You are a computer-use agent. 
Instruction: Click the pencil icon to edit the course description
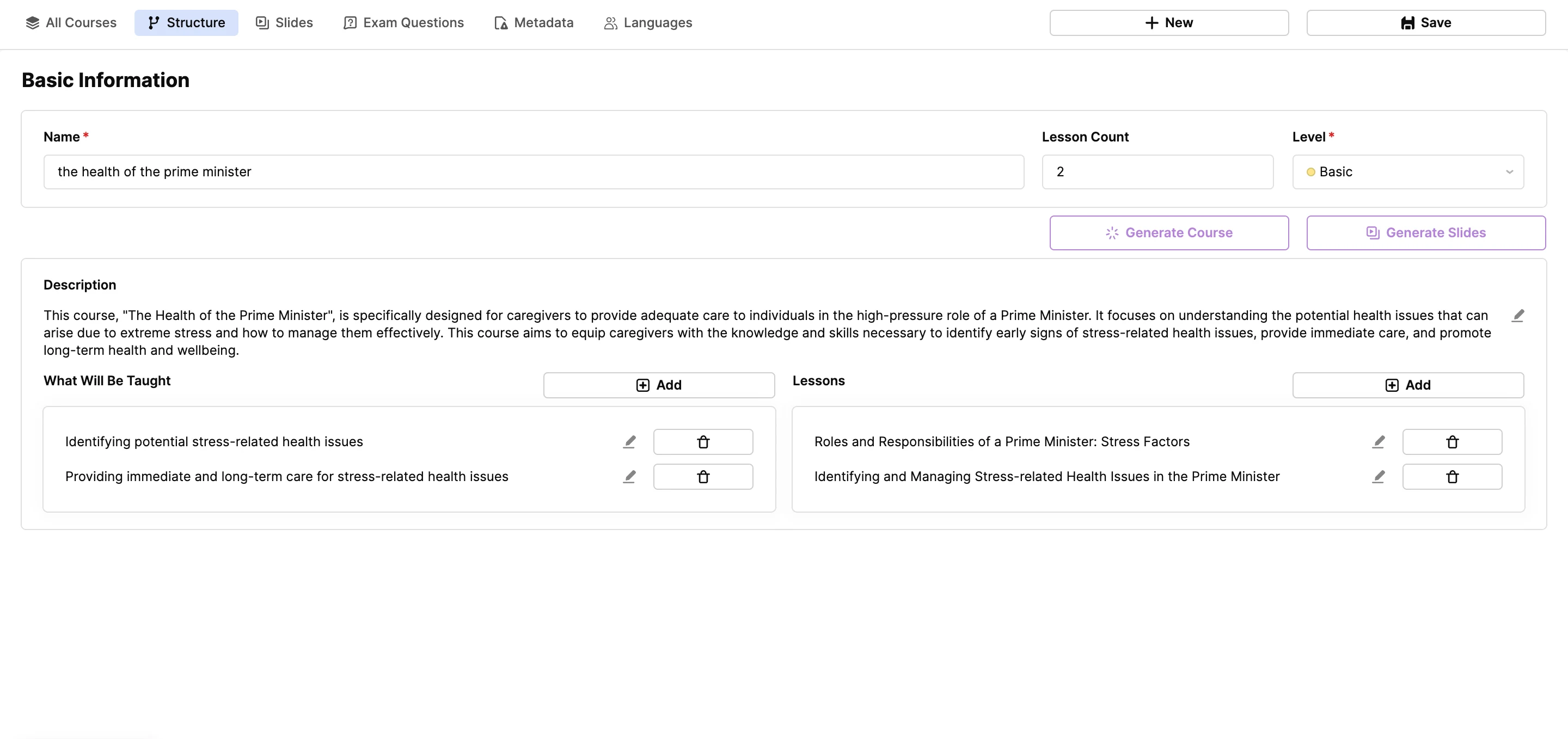1518,315
